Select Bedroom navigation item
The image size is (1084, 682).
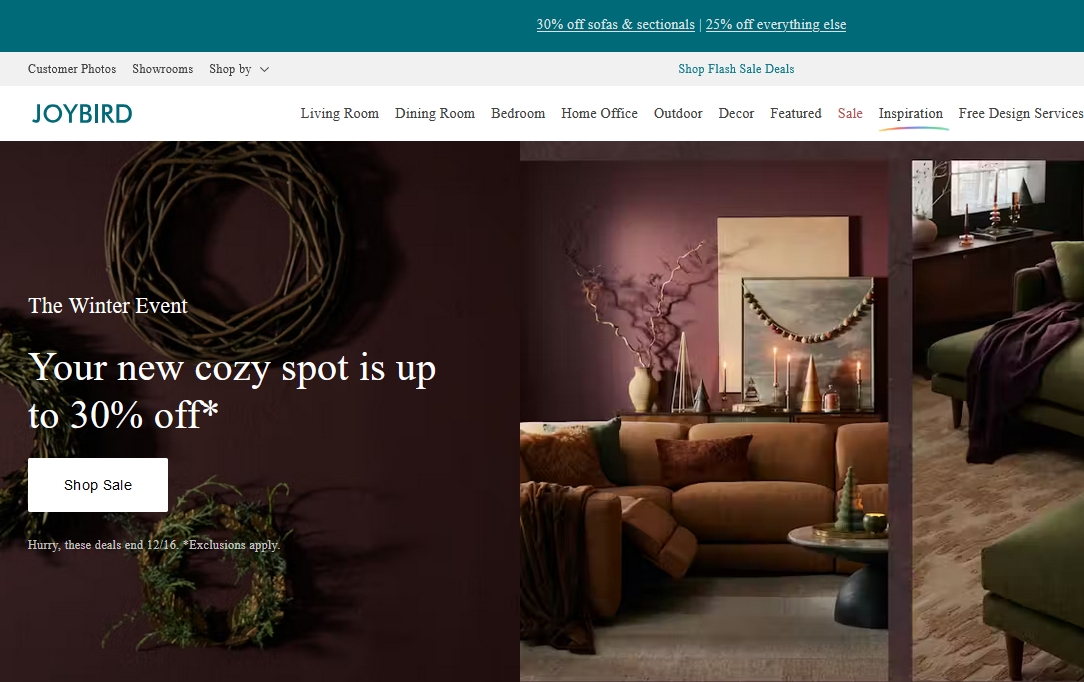[x=518, y=113]
